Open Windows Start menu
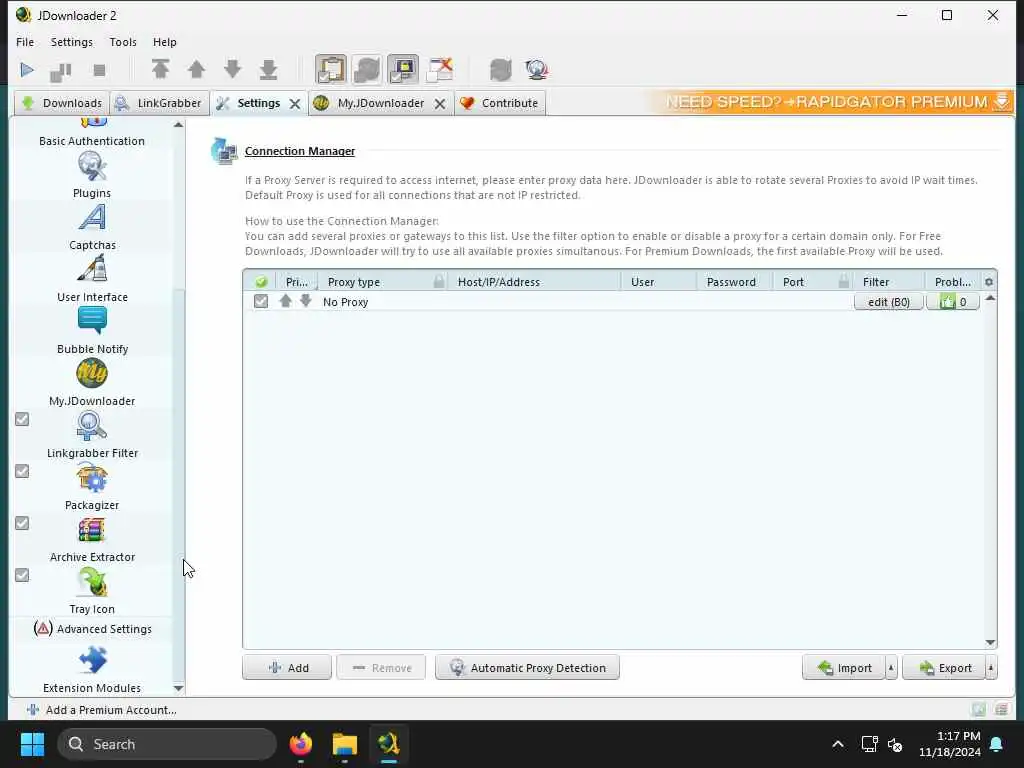 32,744
